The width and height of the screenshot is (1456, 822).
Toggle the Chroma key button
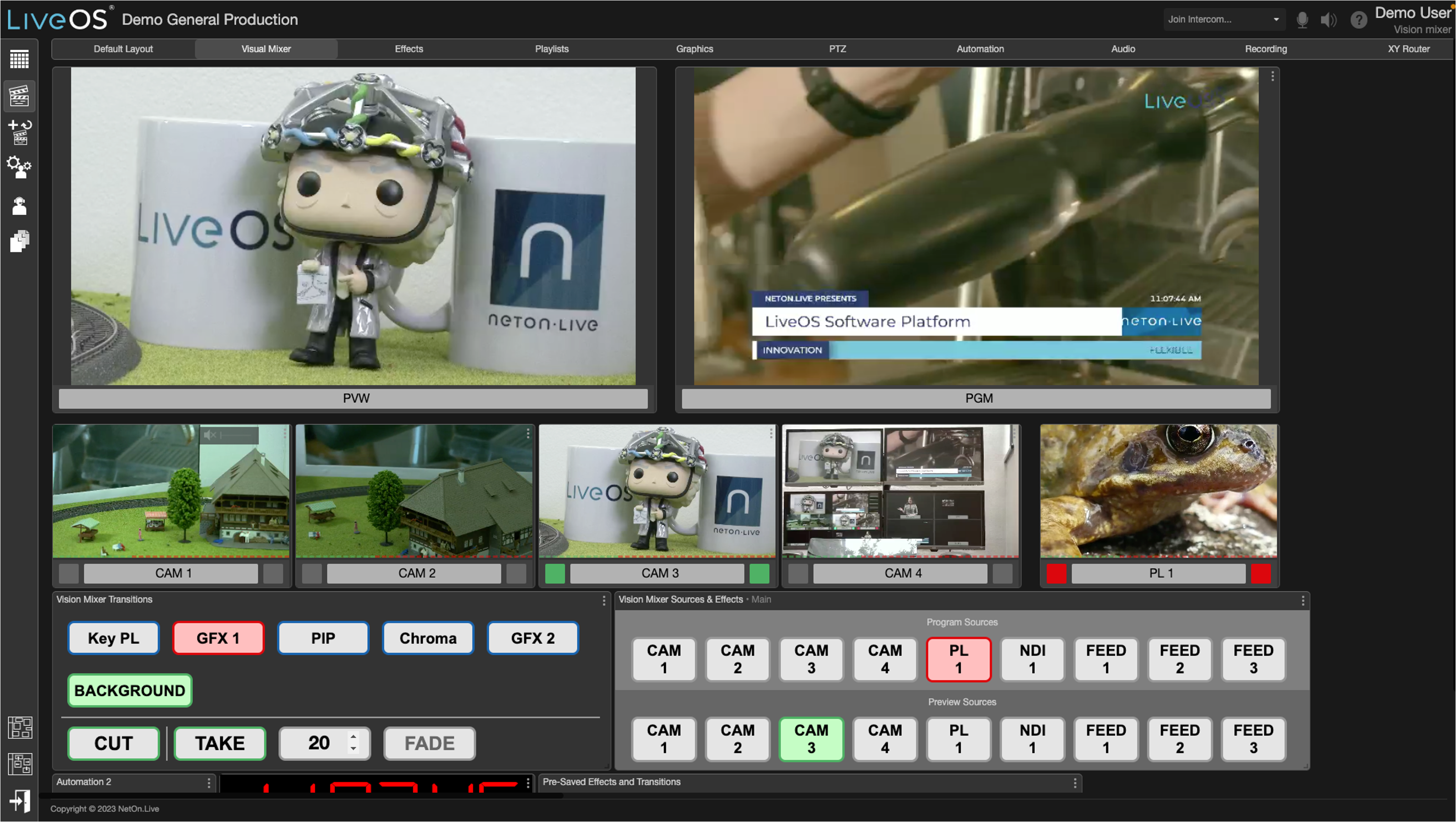pyautogui.click(x=428, y=638)
